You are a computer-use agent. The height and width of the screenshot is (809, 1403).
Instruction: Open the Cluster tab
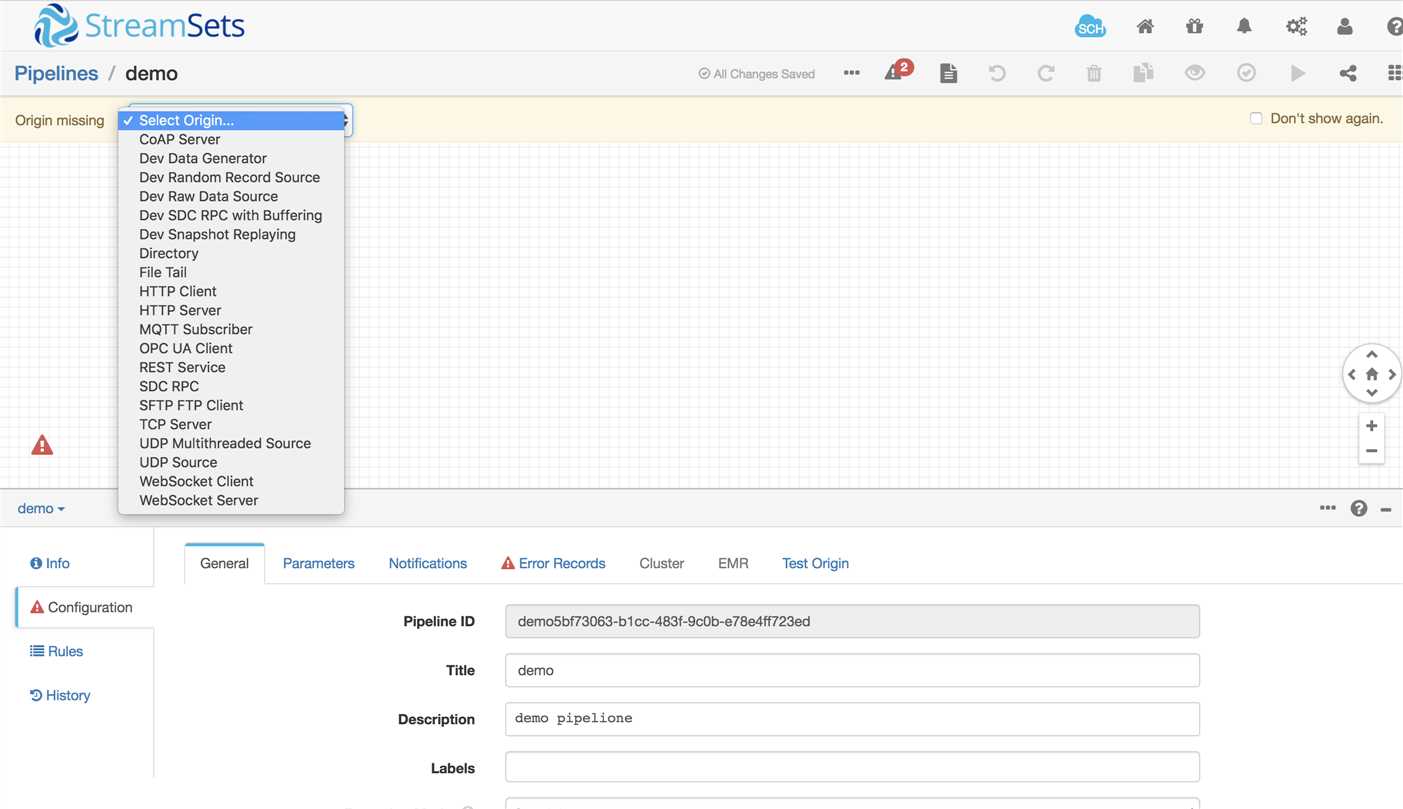tap(661, 563)
